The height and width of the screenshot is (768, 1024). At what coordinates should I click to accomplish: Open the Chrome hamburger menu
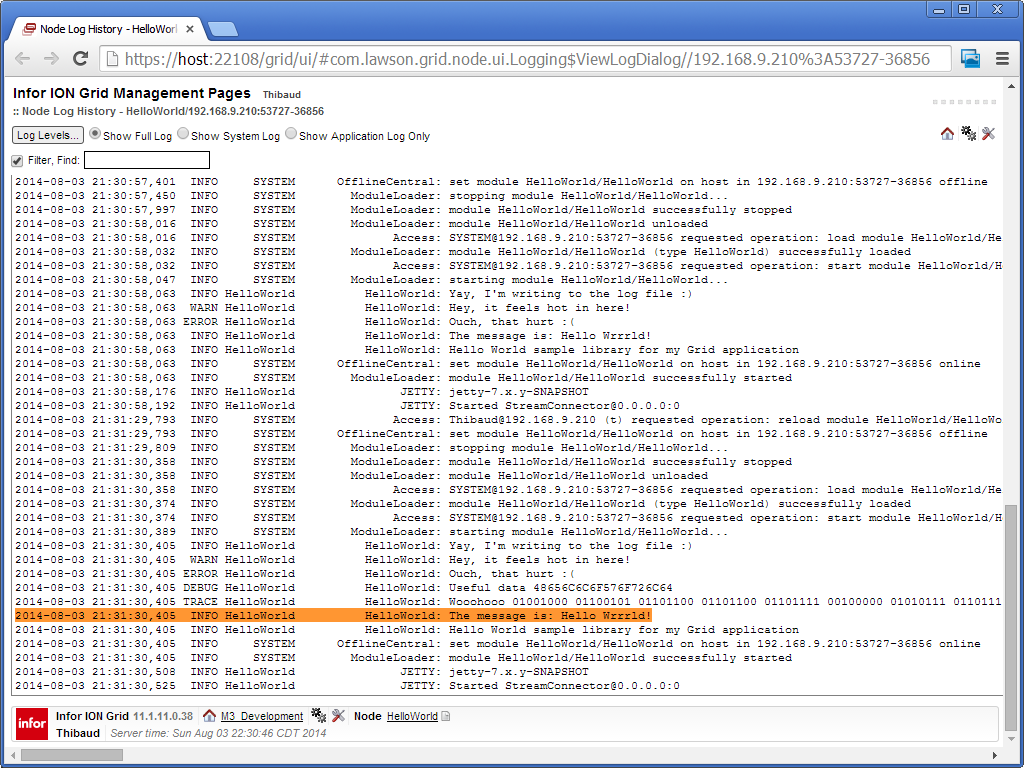point(1001,59)
